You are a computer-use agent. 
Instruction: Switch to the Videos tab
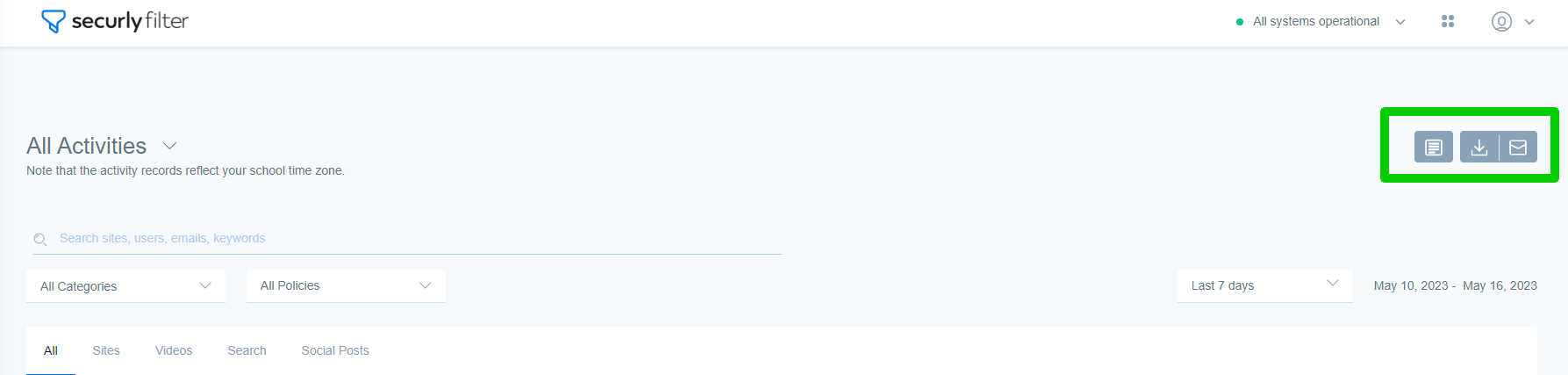(174, 350)
